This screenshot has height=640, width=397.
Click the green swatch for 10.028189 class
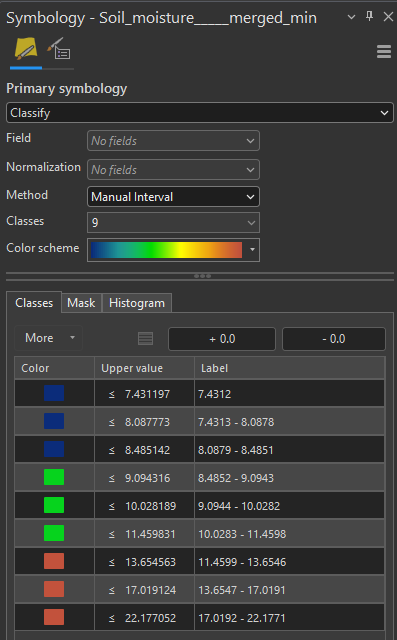pos(54,505)
